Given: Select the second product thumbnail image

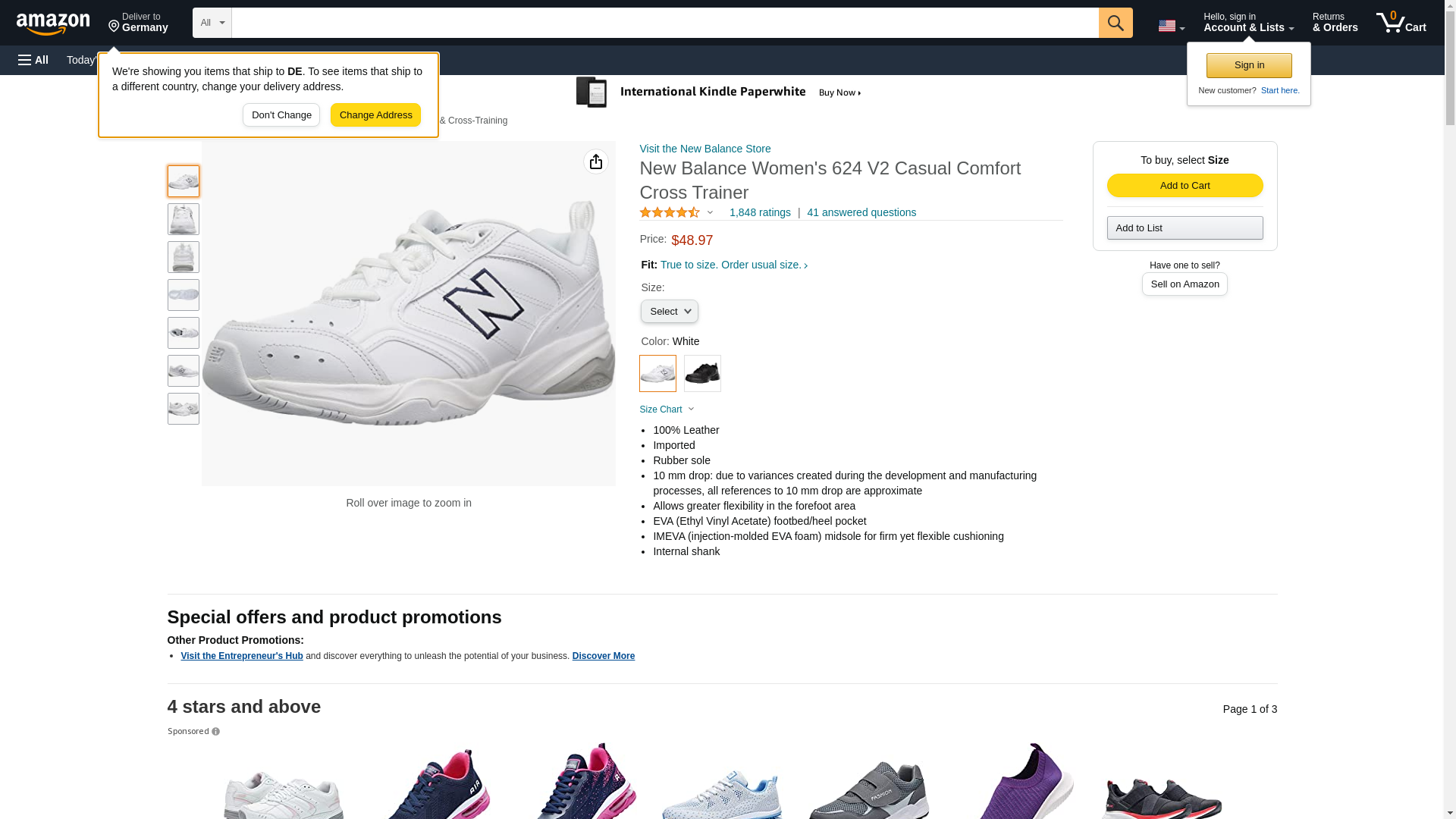Looking at the screenshot, I should pyautogui.click(x=184, y=219).
